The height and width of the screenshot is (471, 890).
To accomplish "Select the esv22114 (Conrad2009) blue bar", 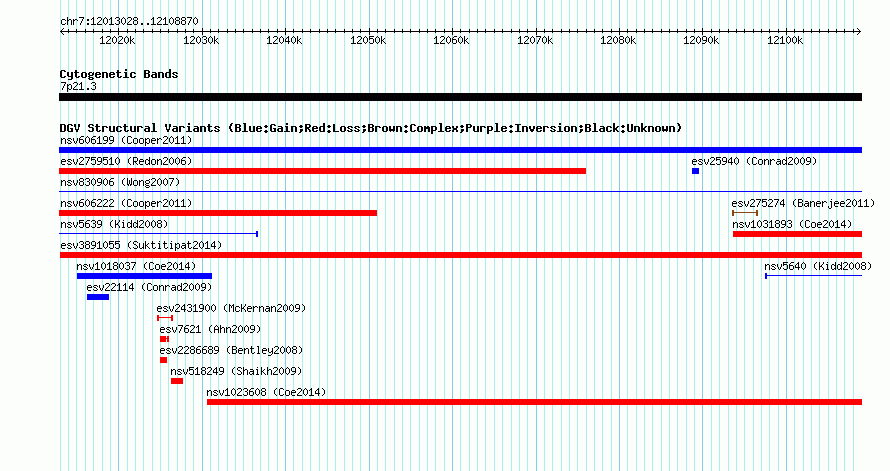I will [x=98, y=297].
